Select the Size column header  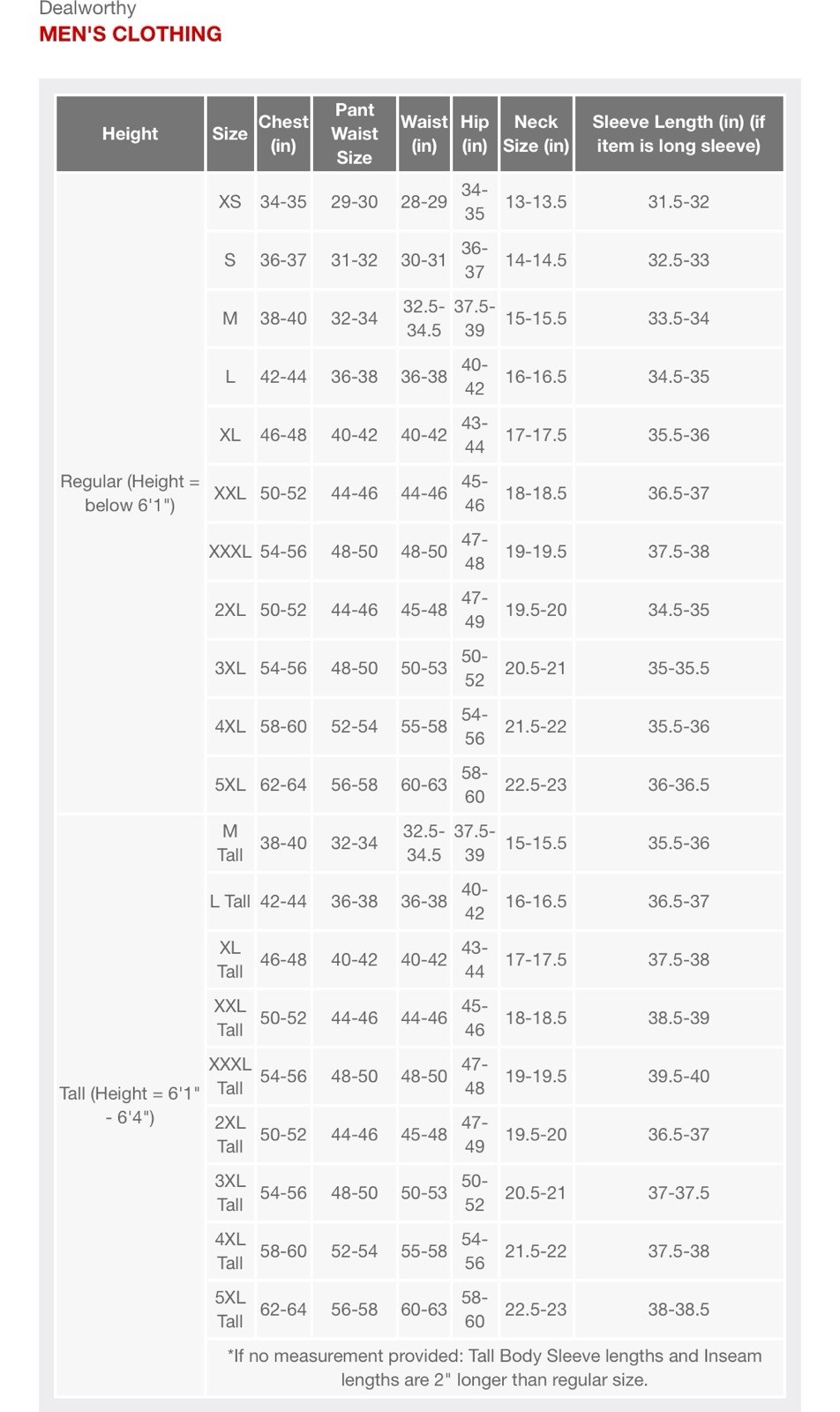point(229,134)
